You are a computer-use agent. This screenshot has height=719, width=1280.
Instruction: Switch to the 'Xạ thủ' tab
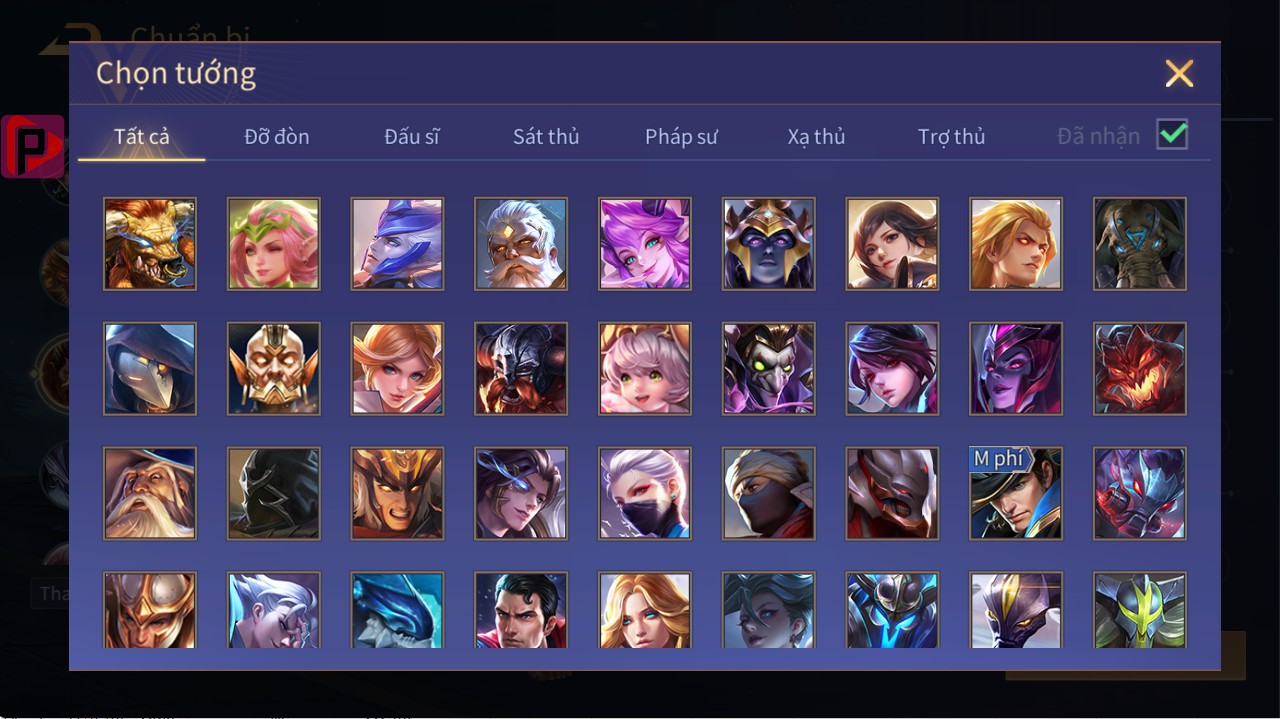[x=816, y=136]
